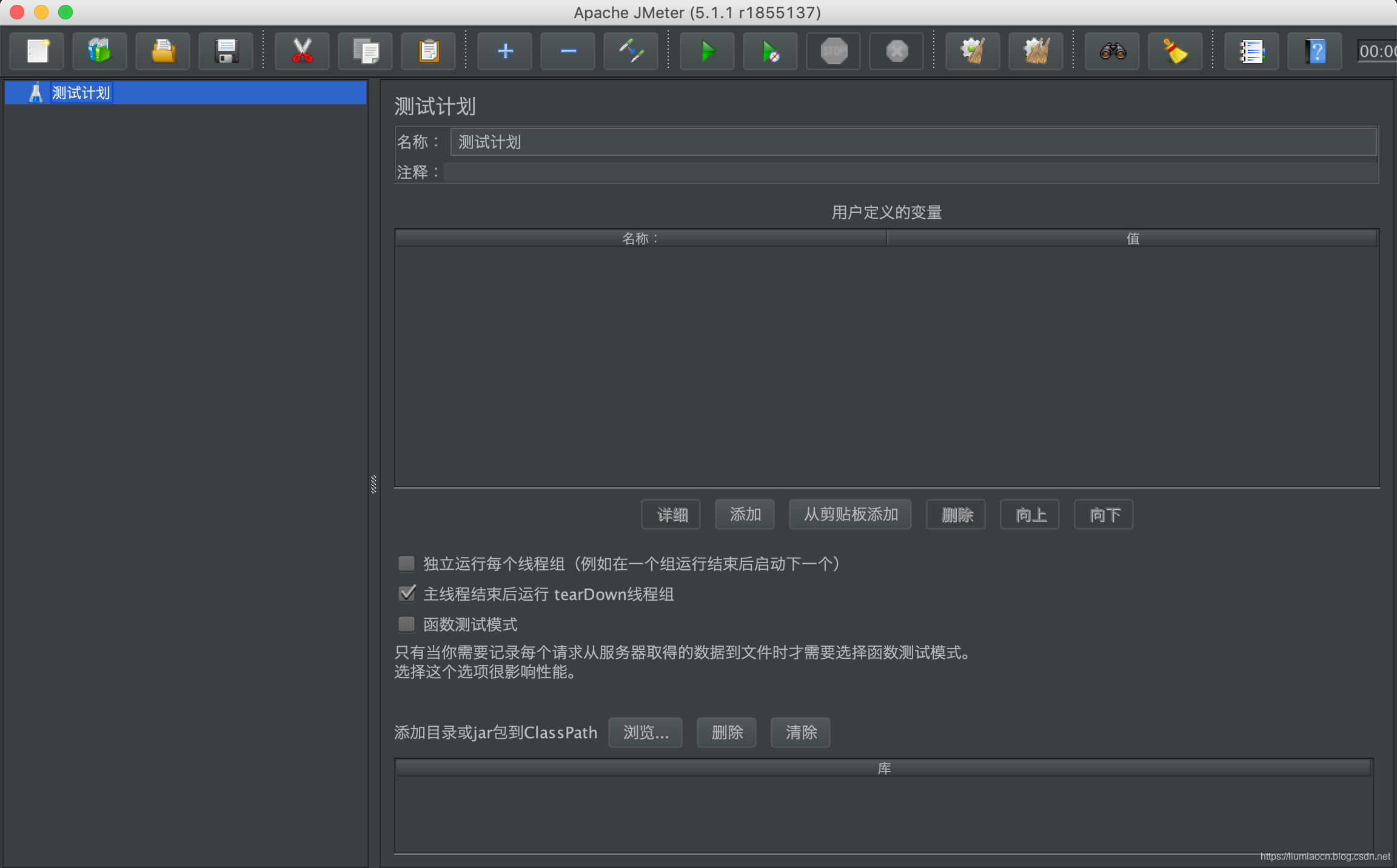Viewport: 1397px width, 868px height.
Task: Click the Open file folder icon
Action: tap(162, 51)
